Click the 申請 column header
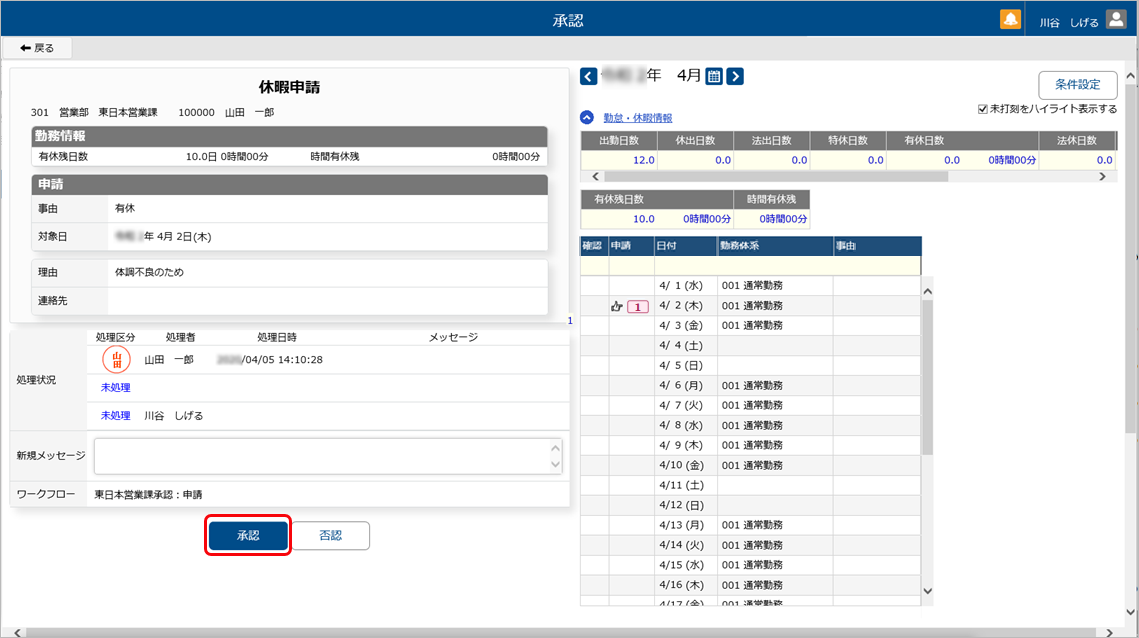Screen dimensions: 1139x638 (631, 246)
